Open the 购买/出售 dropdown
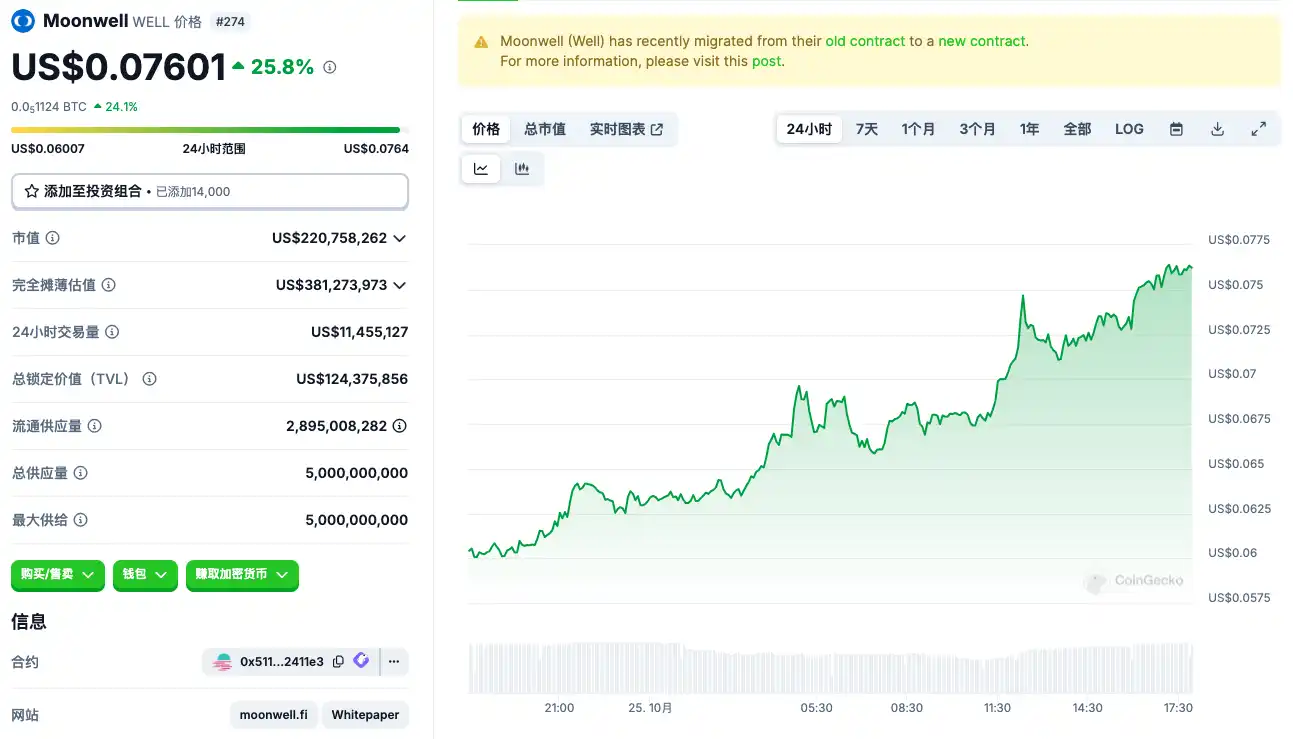Viewport: 1293px width, 739px height. pyautogui.click(x=58, y=575)
